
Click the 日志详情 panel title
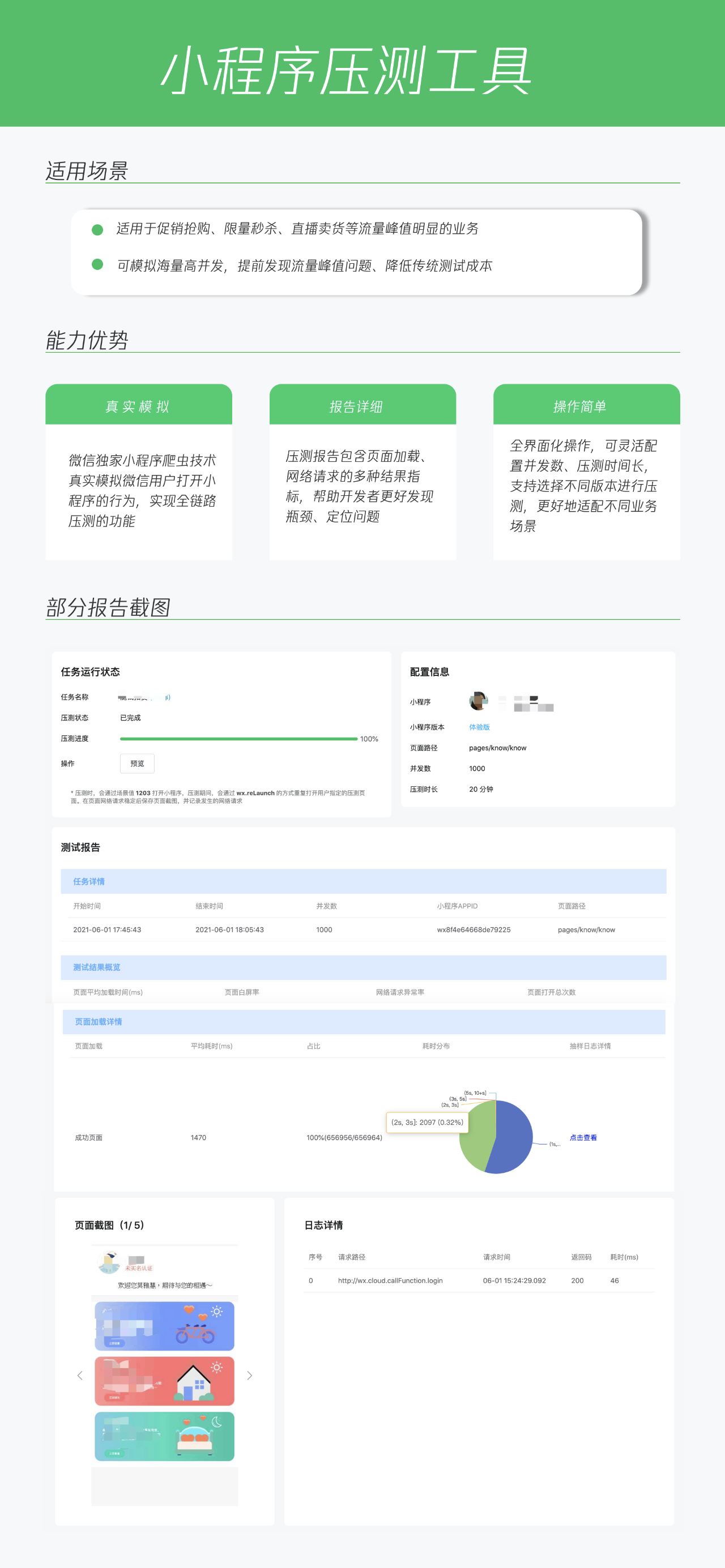pos(323,1225)
